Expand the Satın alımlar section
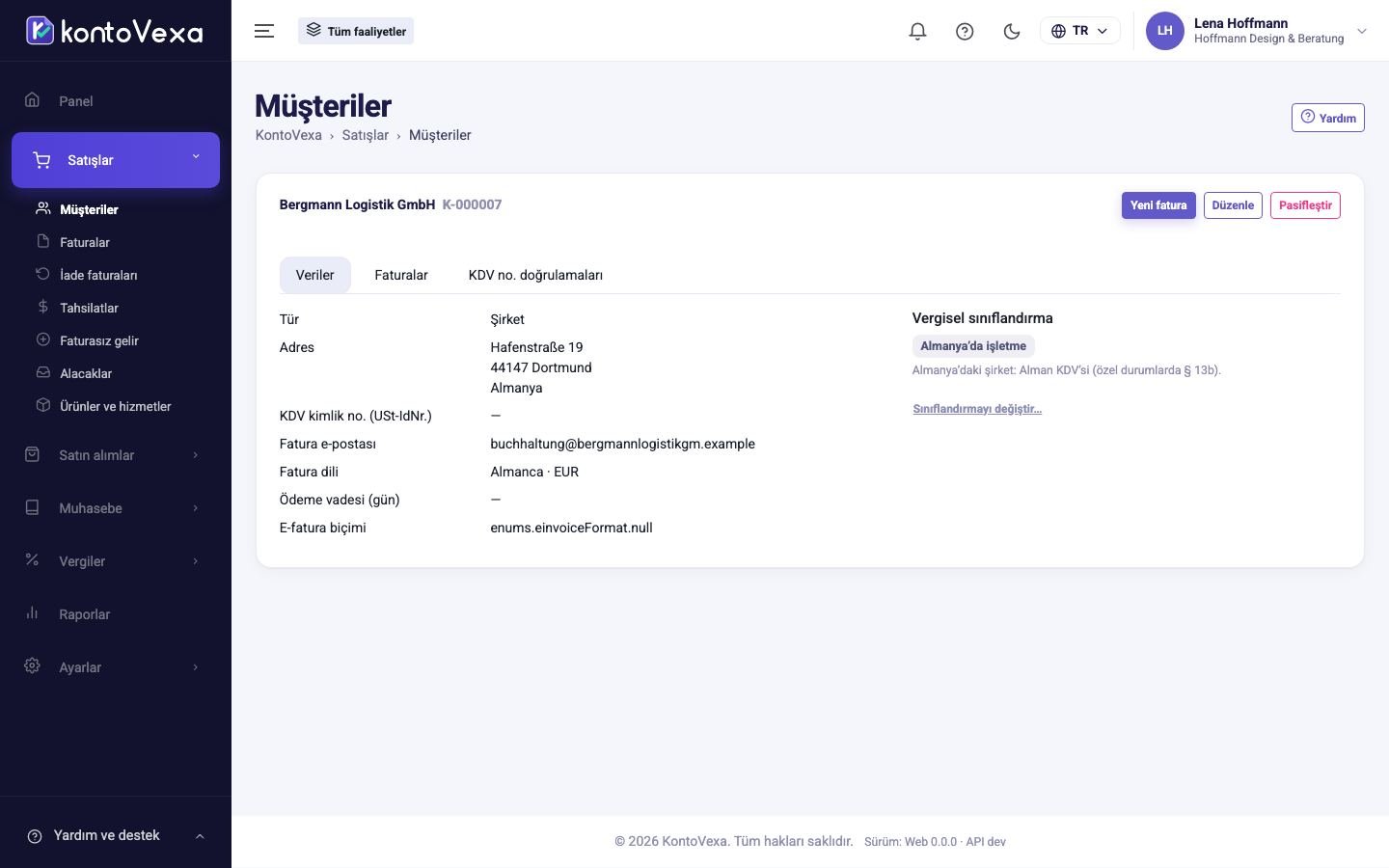The height and width of the screenshot is (868, 1389). coord(116,455)
